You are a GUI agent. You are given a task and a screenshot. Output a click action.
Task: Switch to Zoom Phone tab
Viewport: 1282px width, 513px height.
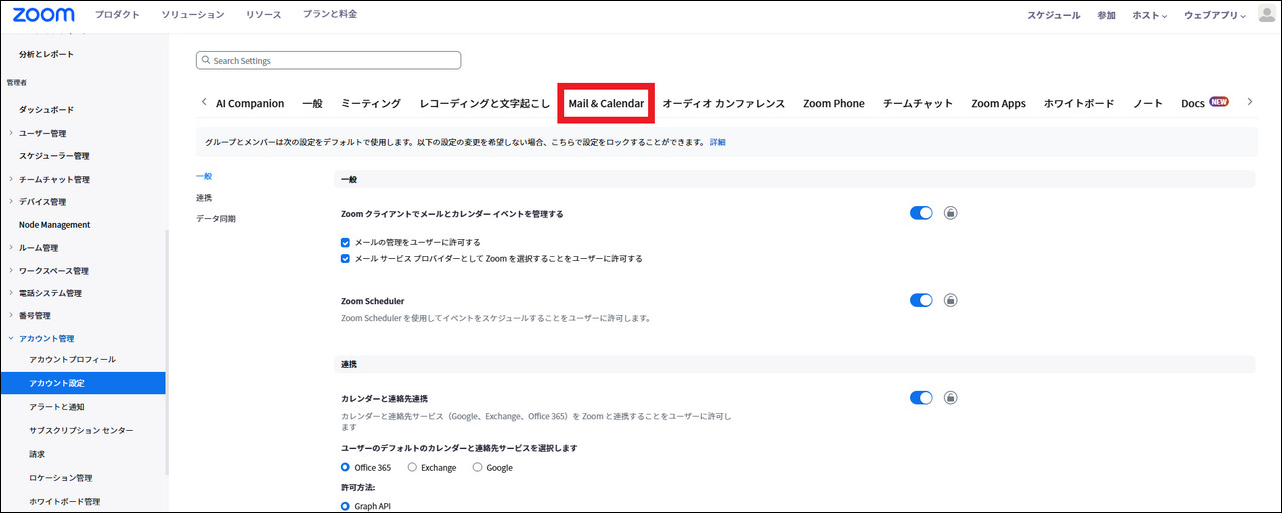click(x=834, y=103)
